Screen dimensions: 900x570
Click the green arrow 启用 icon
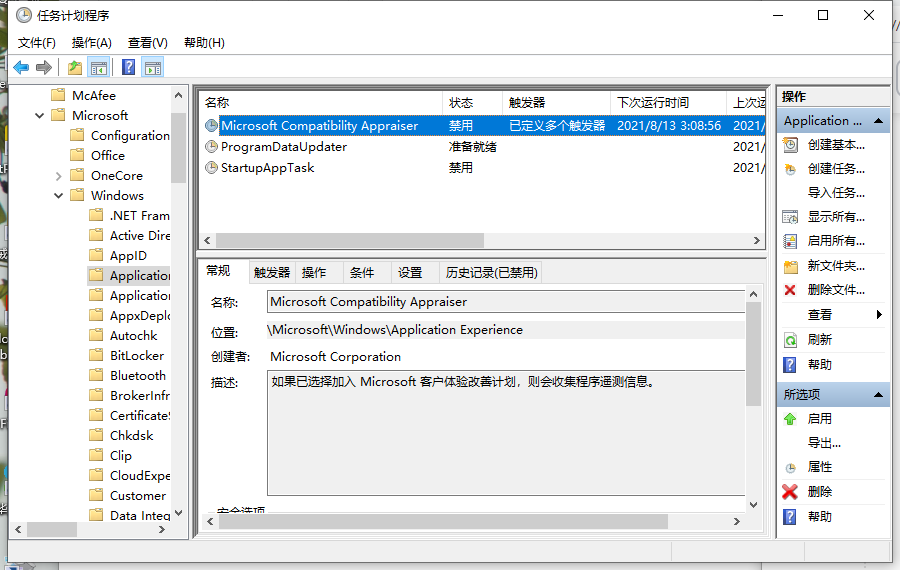790,419
